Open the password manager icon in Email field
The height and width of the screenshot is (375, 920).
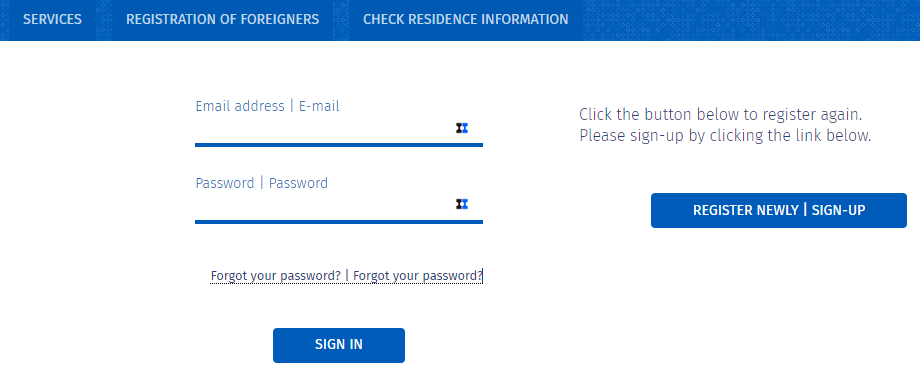(462, 128)
